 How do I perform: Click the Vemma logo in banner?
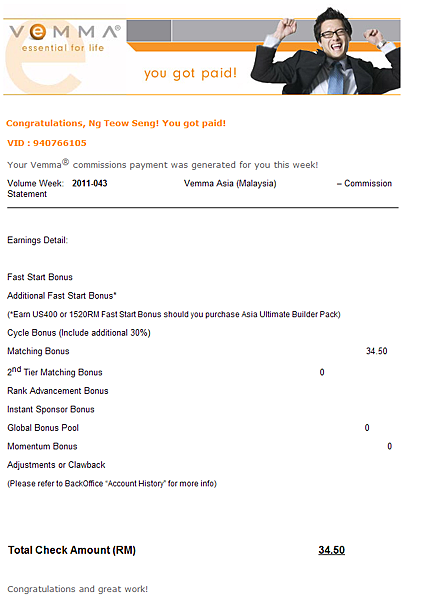(x=65, y=38)
